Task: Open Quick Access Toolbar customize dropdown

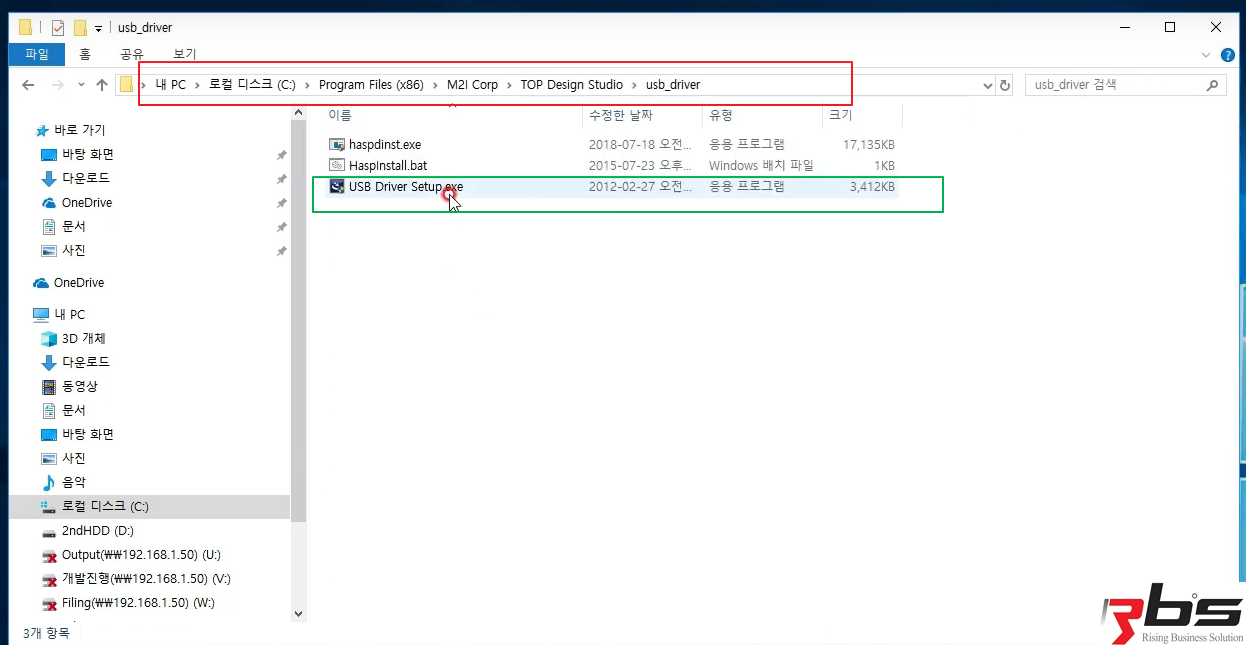Action: 99,28
